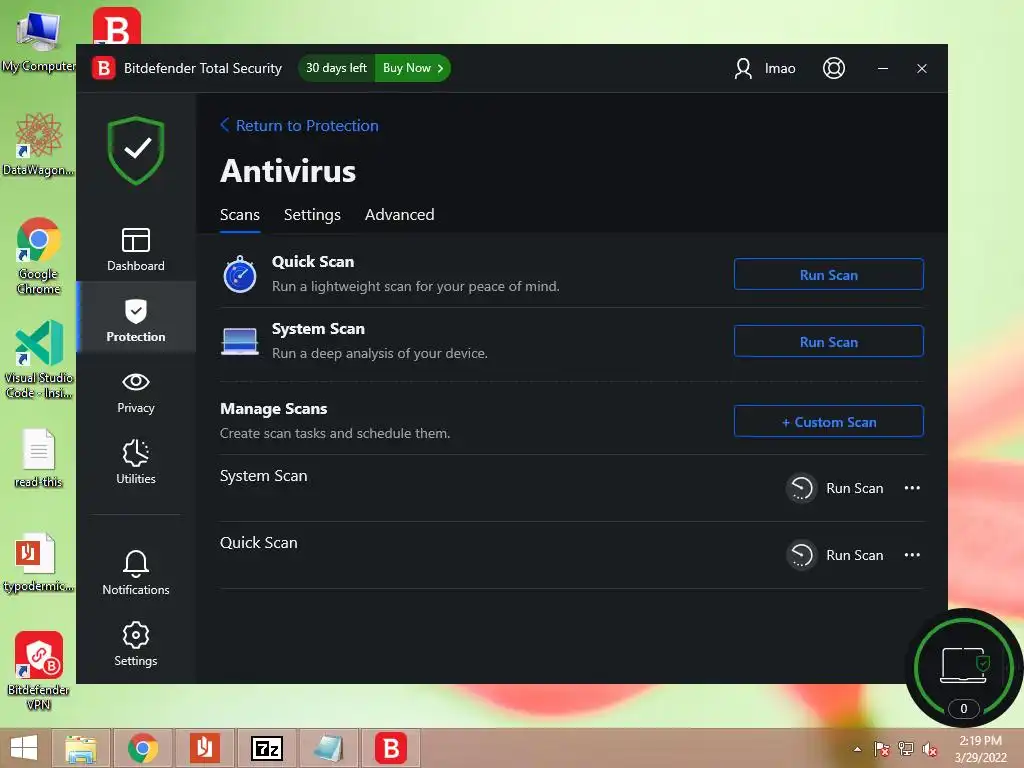Click the green shield status icon
This screenshot has height=768, width=1024.
136,151
